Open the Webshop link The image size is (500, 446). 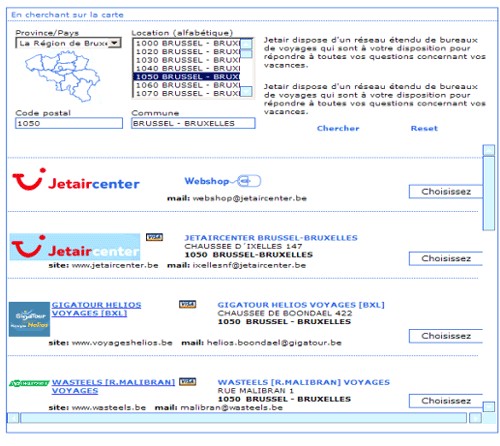coord(207,181)
